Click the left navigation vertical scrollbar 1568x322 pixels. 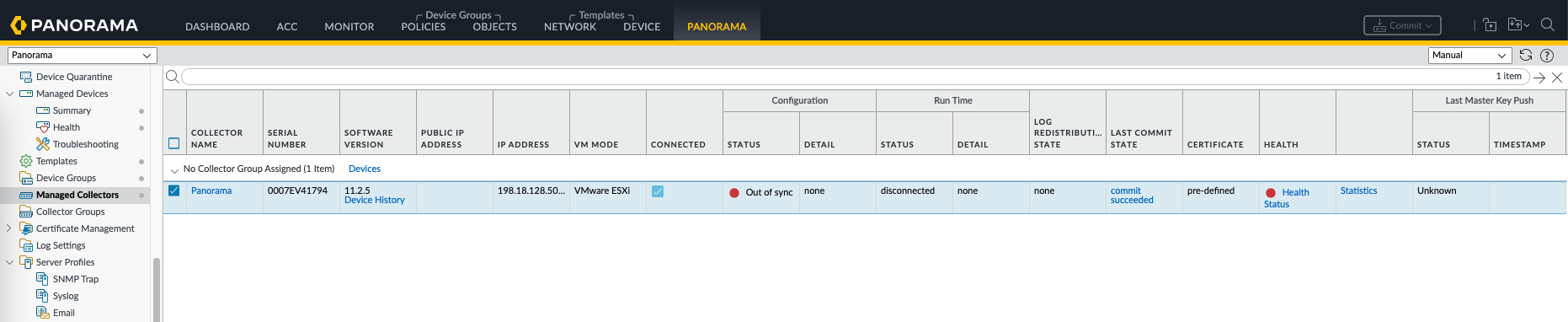coord(156,289)
